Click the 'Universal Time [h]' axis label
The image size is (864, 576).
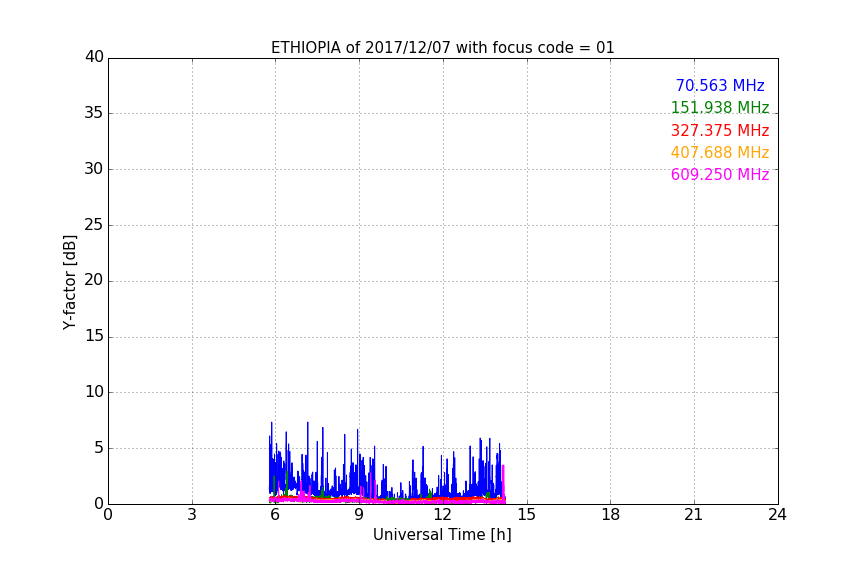click(442, 535)
